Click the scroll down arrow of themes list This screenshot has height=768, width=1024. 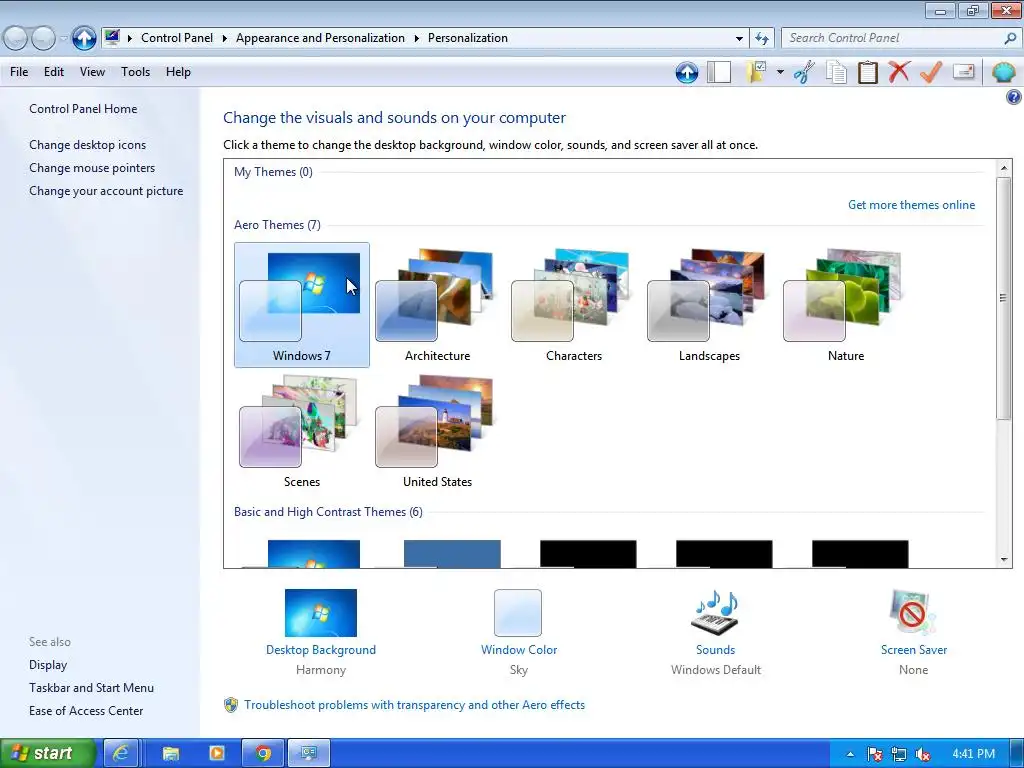pos(1004,560)
